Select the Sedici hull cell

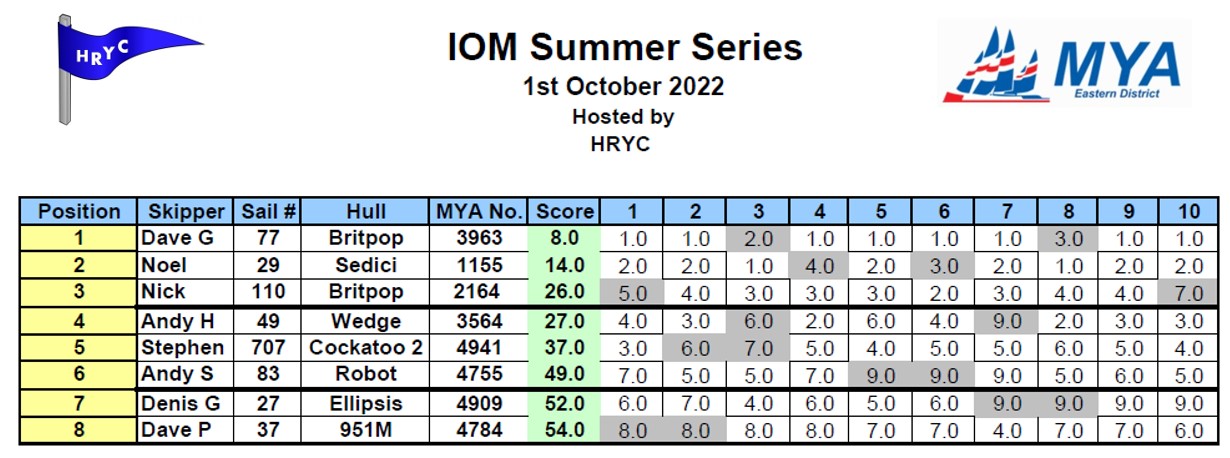pos(366,266)
